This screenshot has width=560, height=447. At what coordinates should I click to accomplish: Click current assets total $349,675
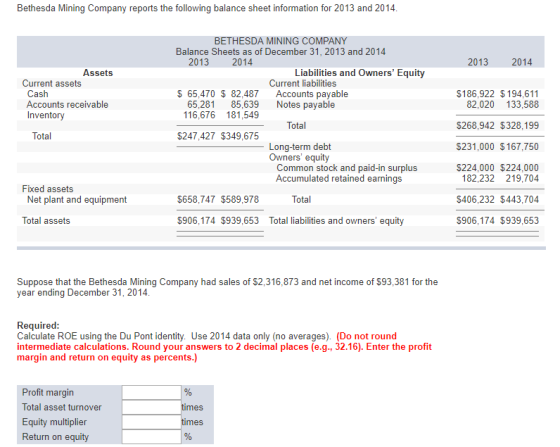click(240, 136)
